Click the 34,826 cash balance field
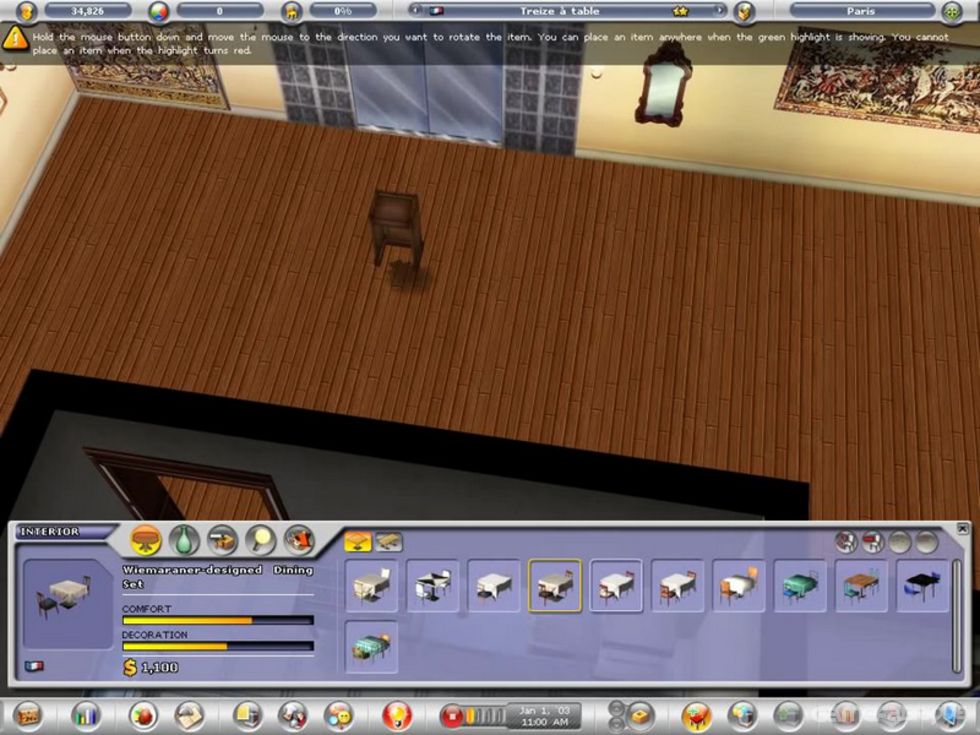This screenshot has height=735, width=980. pyautogui.click(x=88, y=11)
